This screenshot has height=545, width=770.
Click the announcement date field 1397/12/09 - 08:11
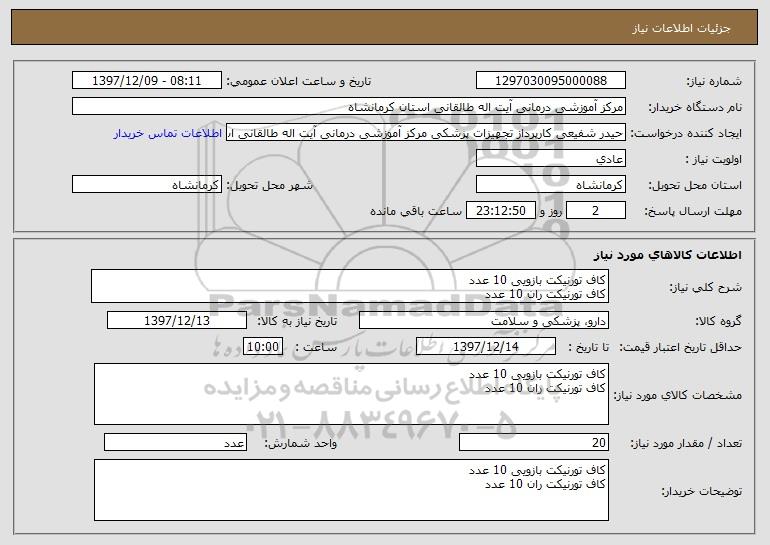click(147, 81)
